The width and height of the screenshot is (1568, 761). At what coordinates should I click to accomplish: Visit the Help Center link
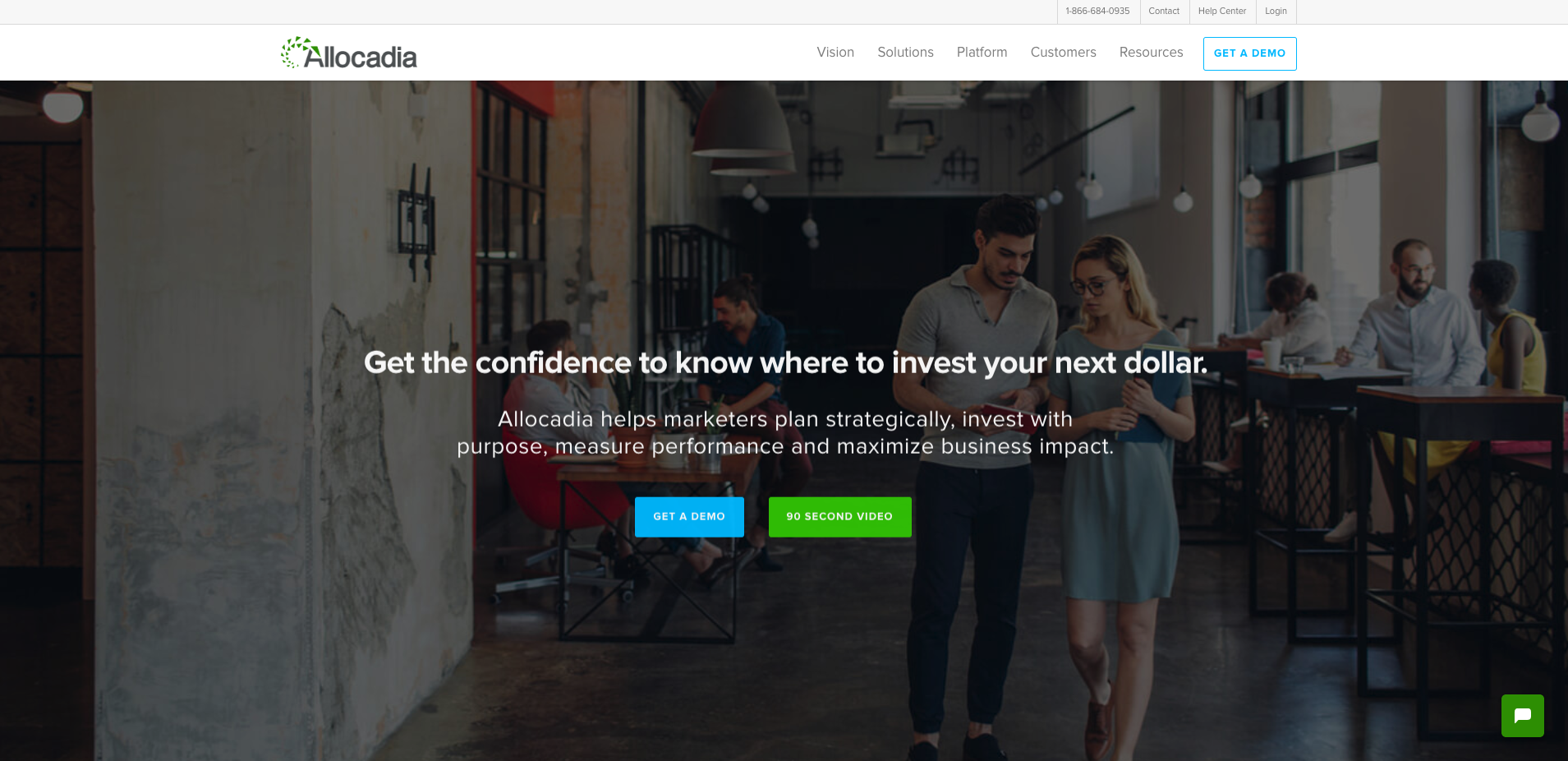tap(1221, 12)
